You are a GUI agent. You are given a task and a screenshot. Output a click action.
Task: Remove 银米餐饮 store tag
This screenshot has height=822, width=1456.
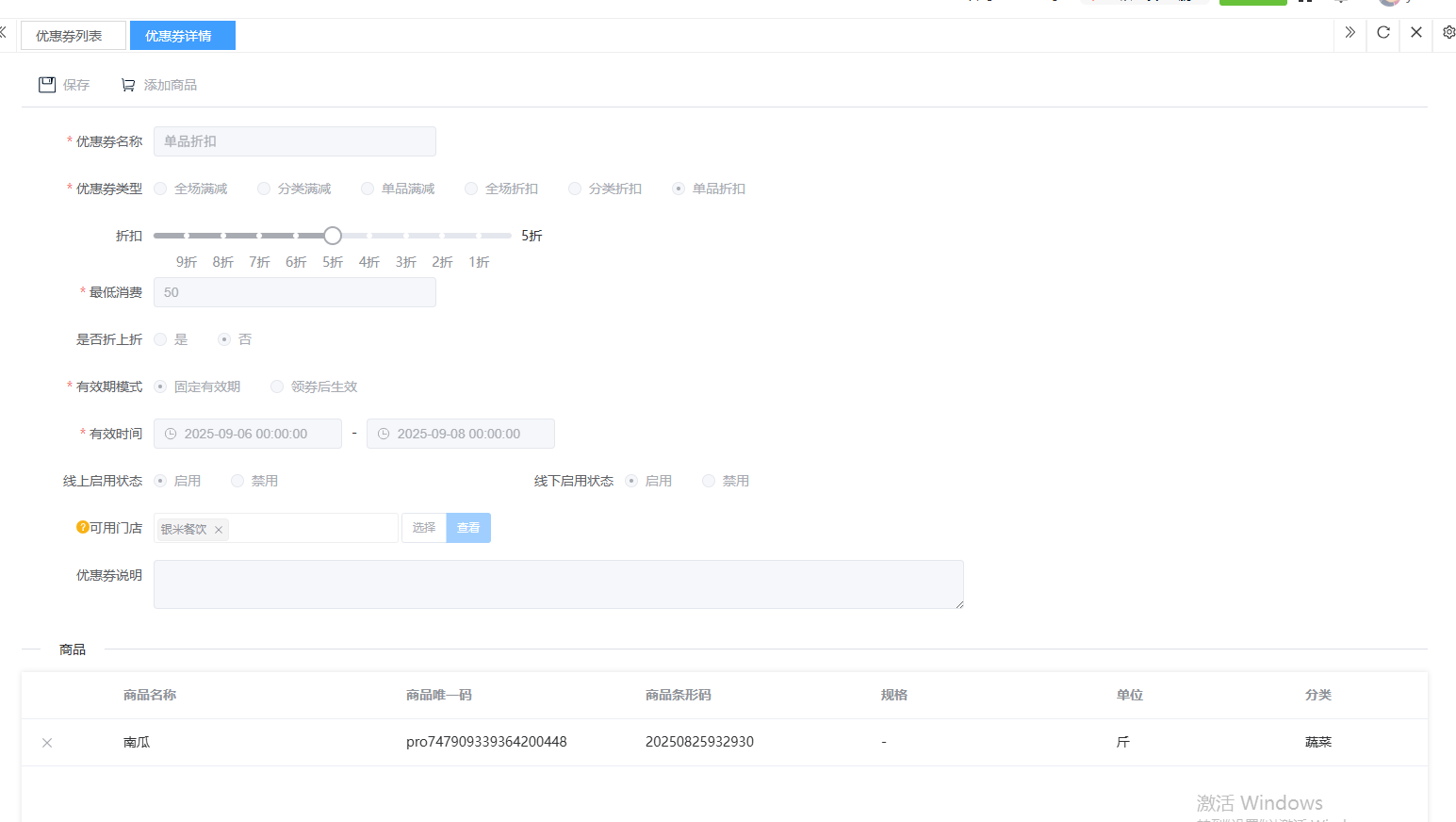(x=219, y=530)
